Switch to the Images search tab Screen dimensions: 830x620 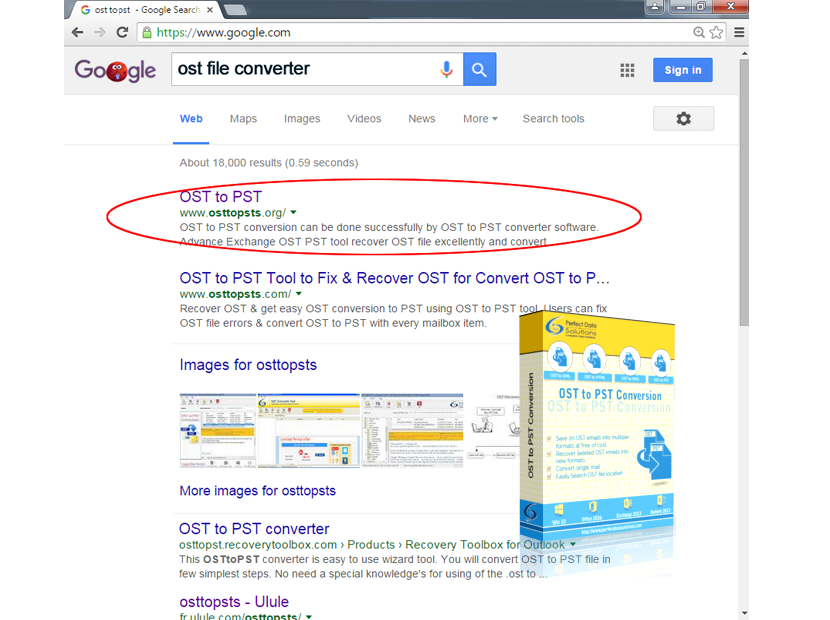tap(302, 119)
